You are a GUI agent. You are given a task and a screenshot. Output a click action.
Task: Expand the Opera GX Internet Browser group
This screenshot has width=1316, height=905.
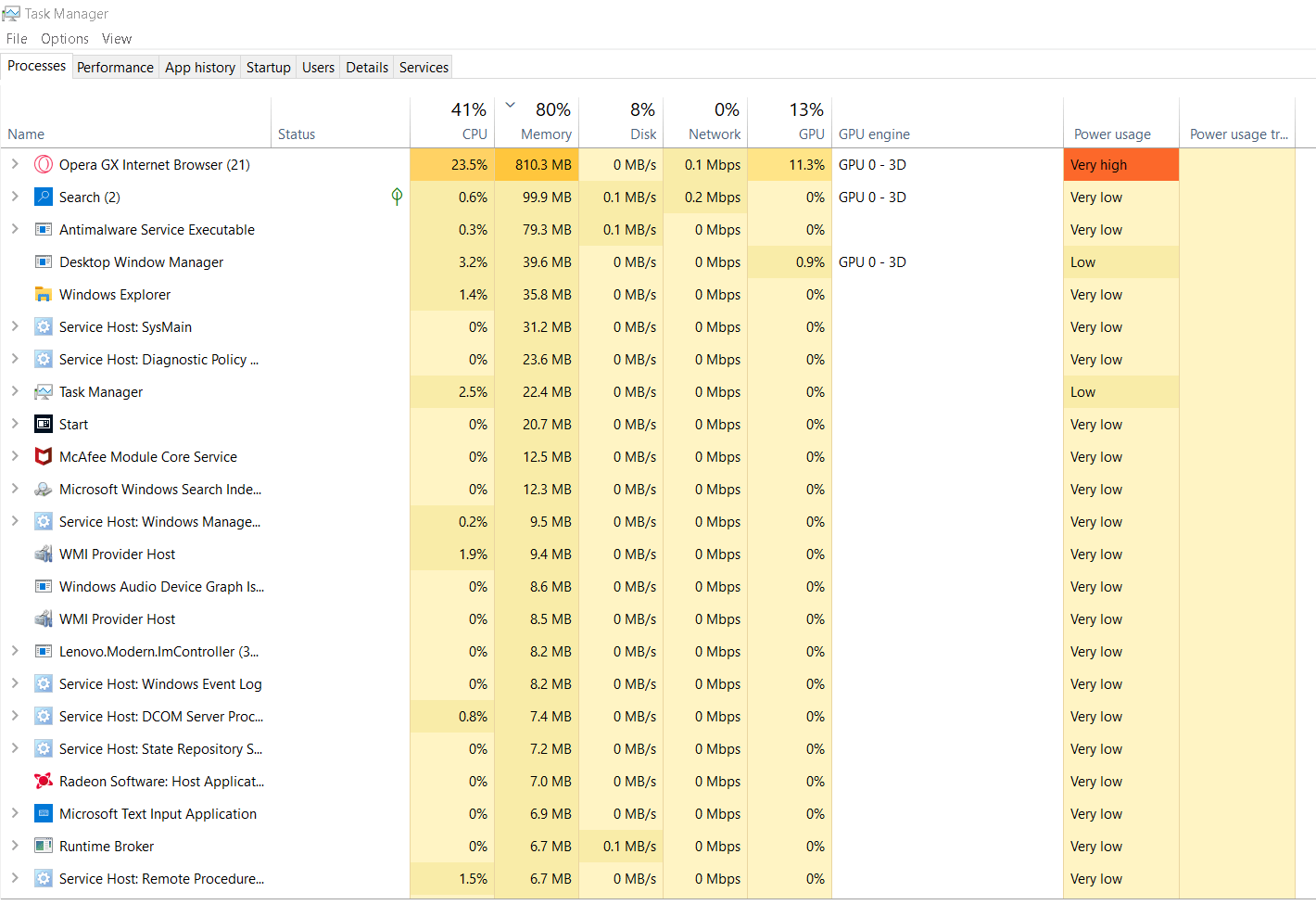15,164
